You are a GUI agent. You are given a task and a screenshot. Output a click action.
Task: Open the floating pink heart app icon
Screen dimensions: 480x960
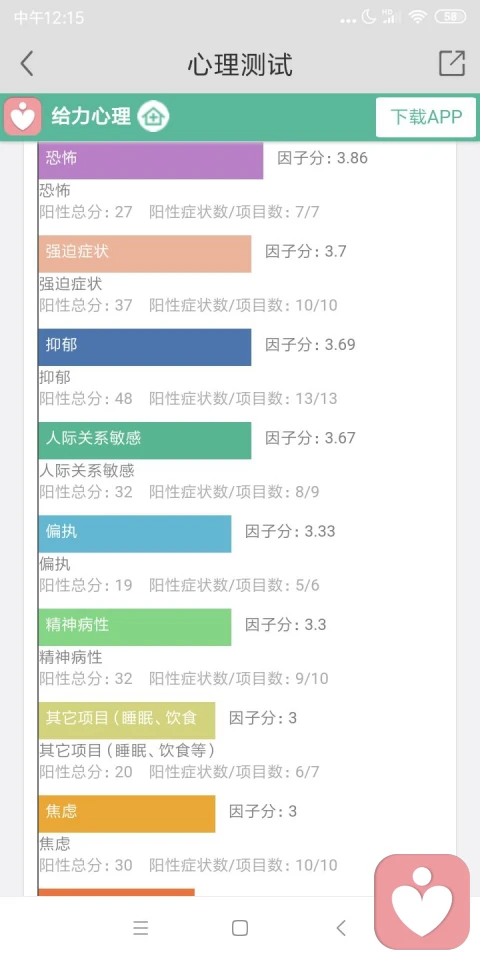tap(422, 902)
